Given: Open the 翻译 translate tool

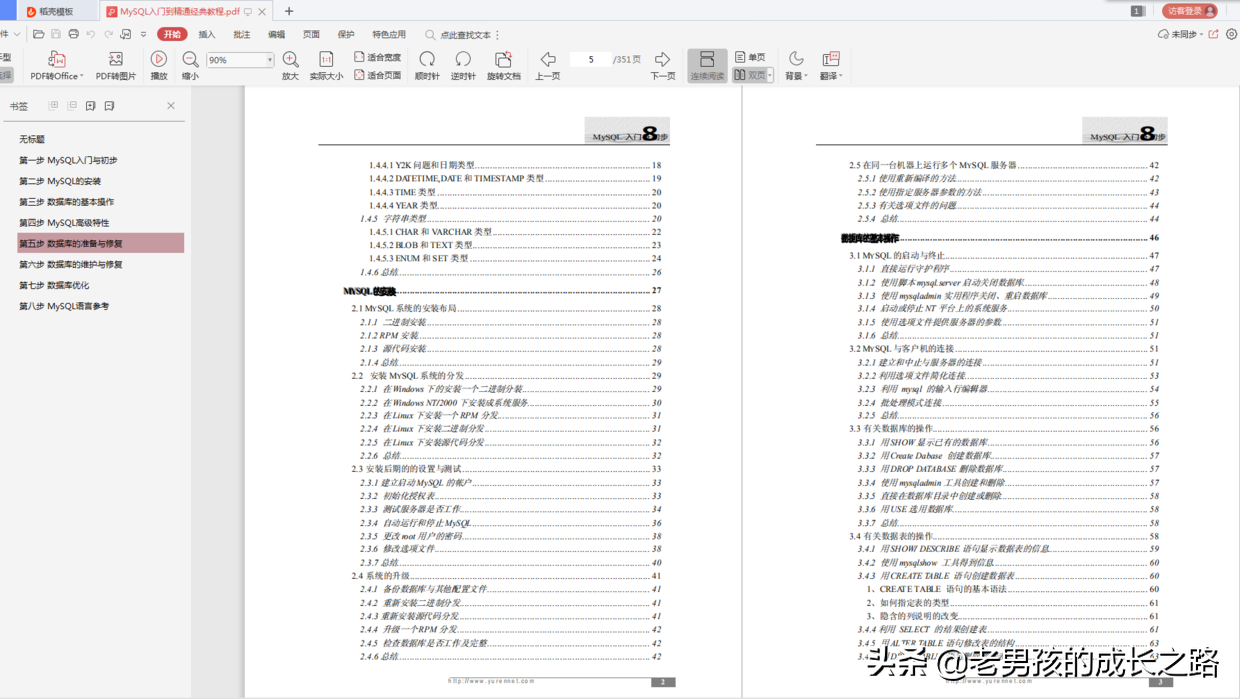Looking at the screenshot, I should coord(831,66).
